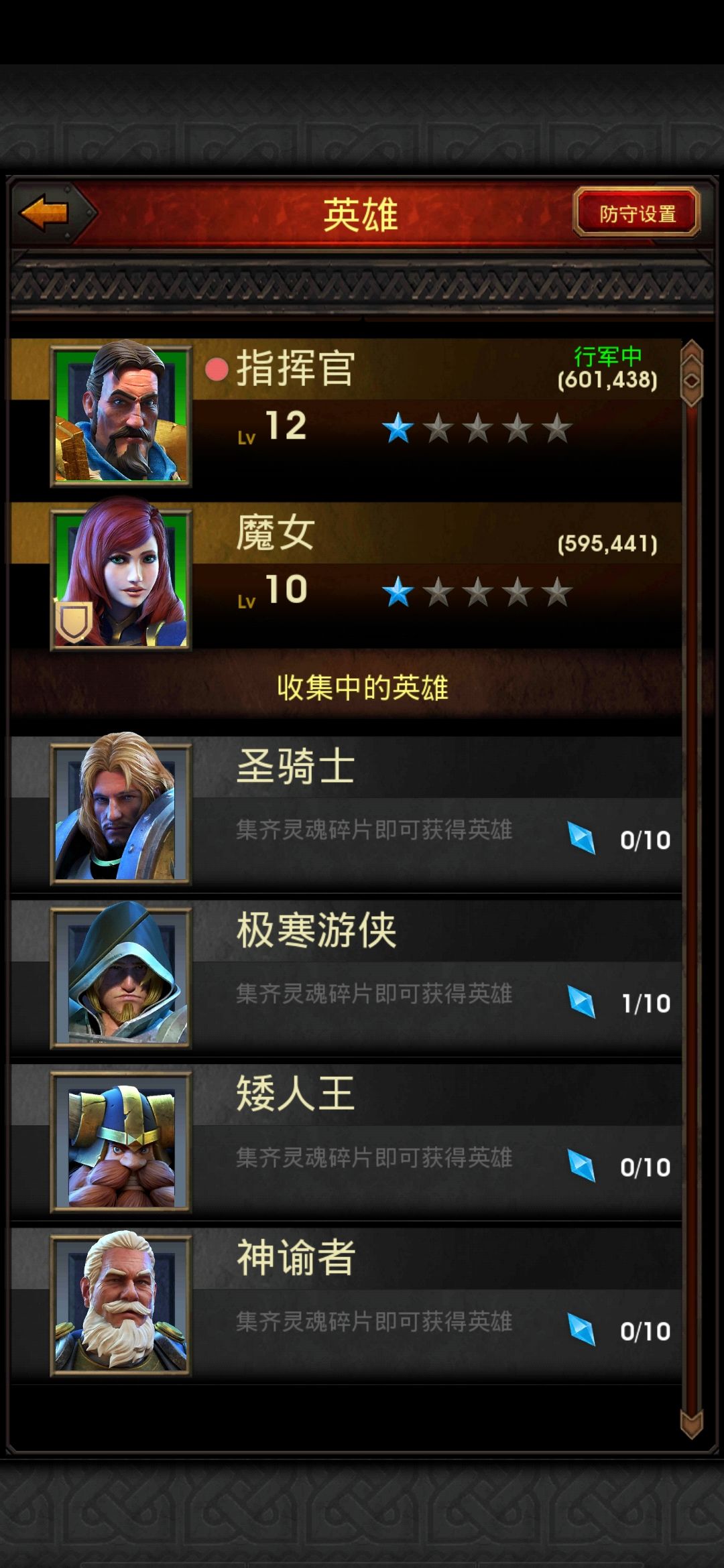Open the 极寒游侠 ranger portrait
The width and height of the screenshot is (724, 1568).
pos(121,974)
